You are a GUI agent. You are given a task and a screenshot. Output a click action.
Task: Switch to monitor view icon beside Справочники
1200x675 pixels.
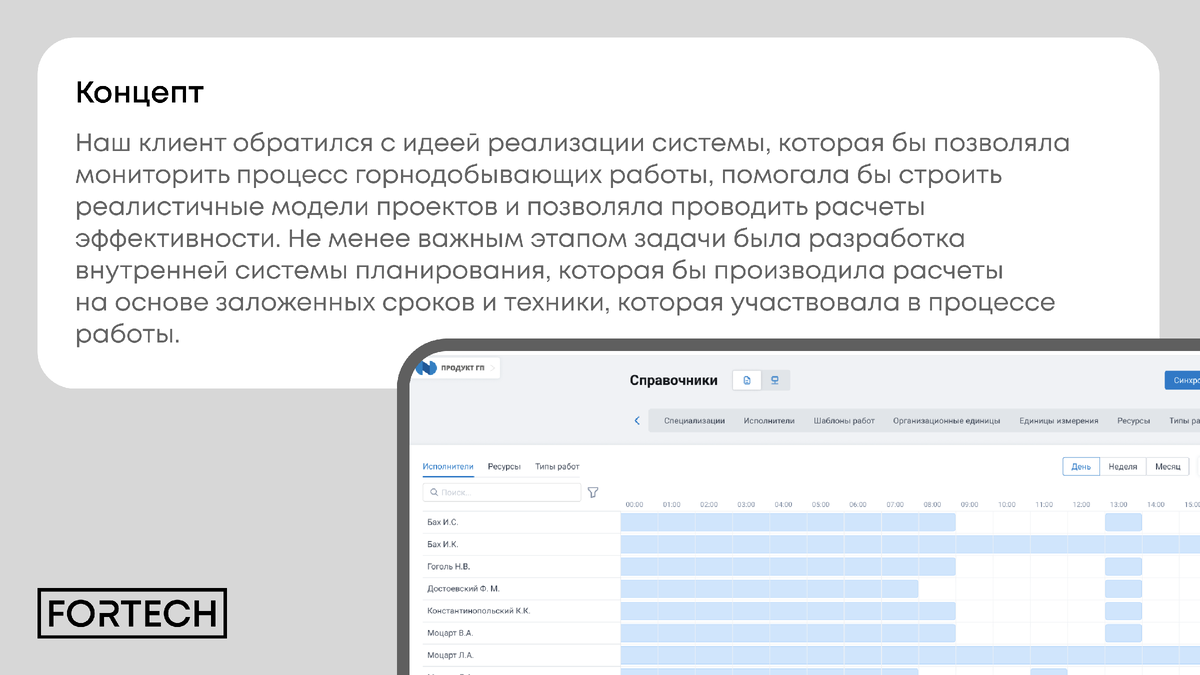click(x=775, y=380)
